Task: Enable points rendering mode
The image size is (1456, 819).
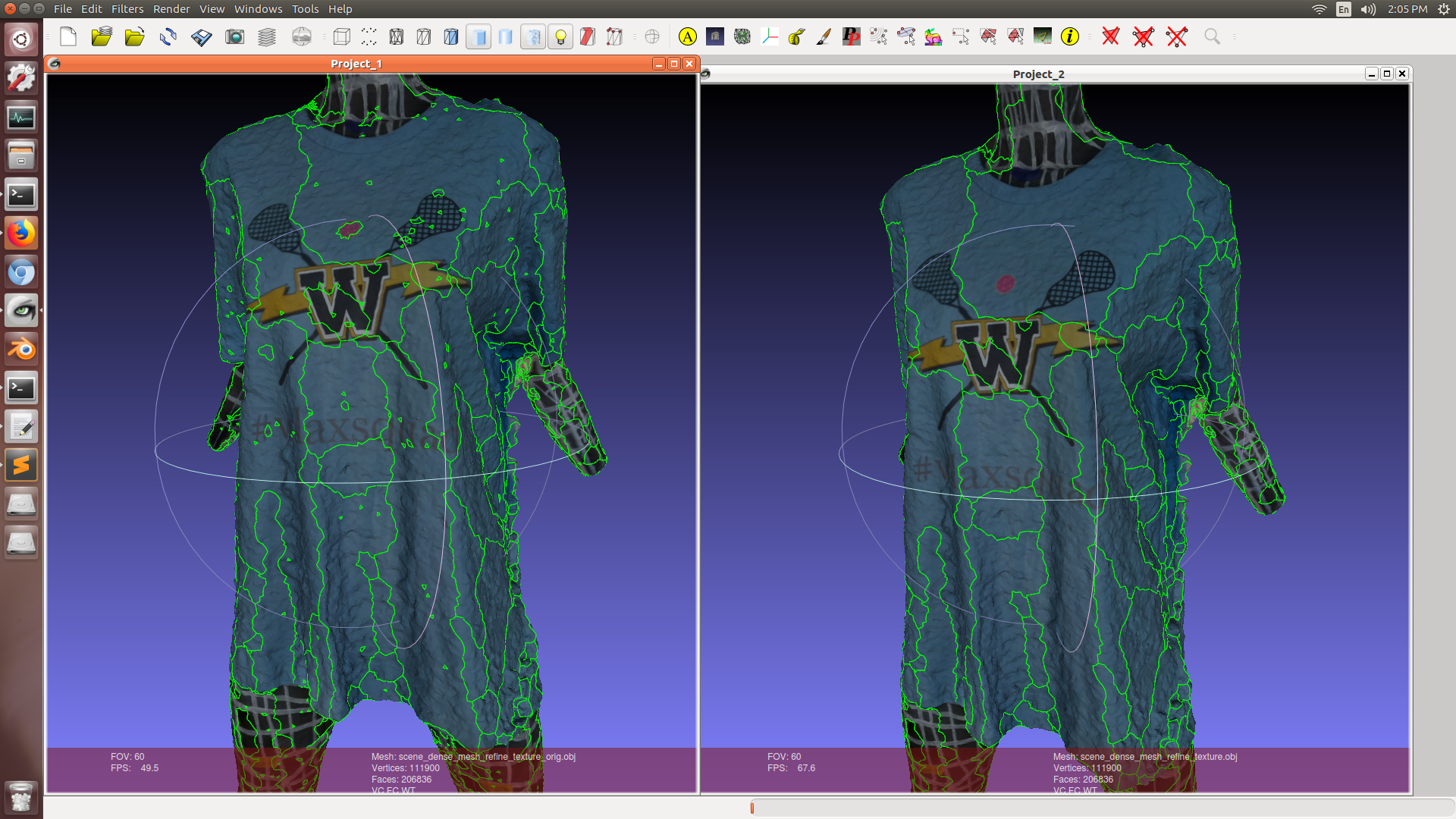Action: (369, 36)
